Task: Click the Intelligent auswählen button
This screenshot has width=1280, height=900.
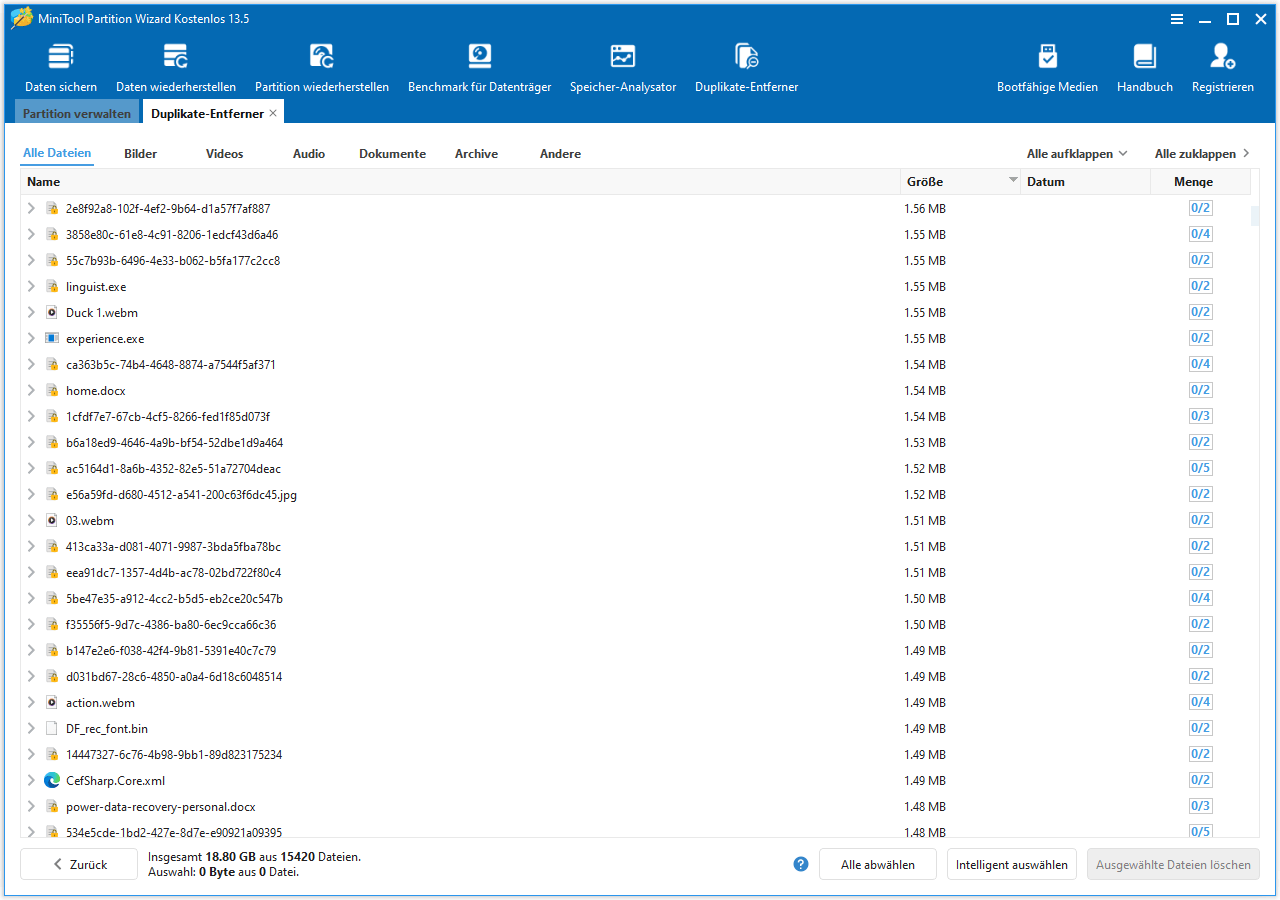Action: coord(1011,865)
